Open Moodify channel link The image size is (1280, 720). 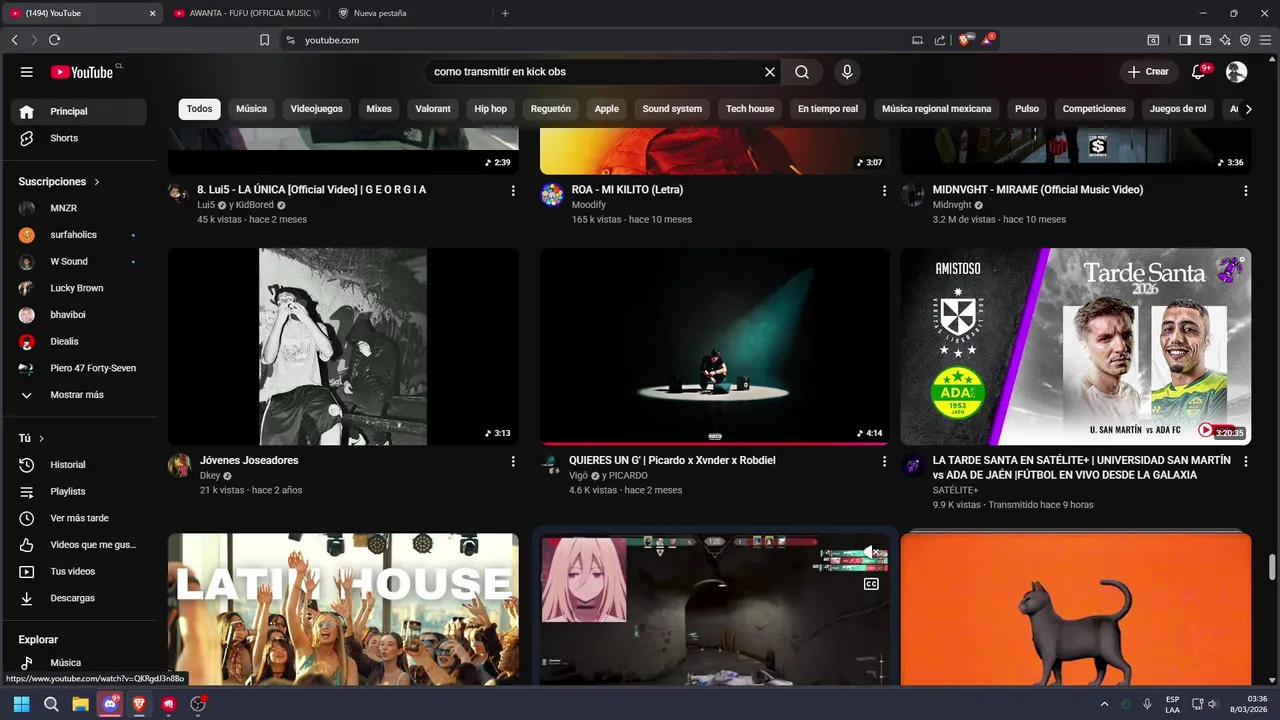tap(589, 205)
